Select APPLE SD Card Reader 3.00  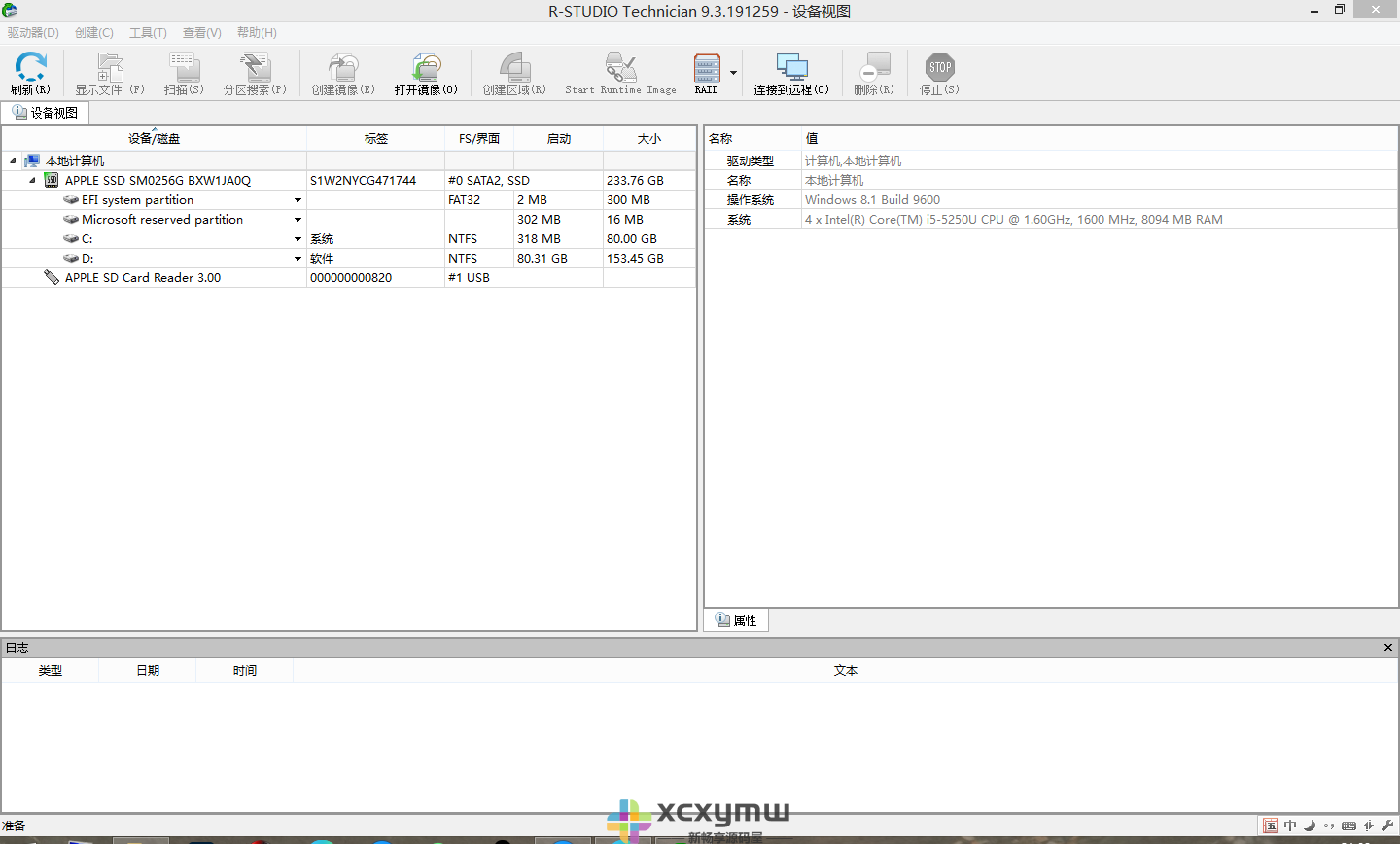pos(143,277)
